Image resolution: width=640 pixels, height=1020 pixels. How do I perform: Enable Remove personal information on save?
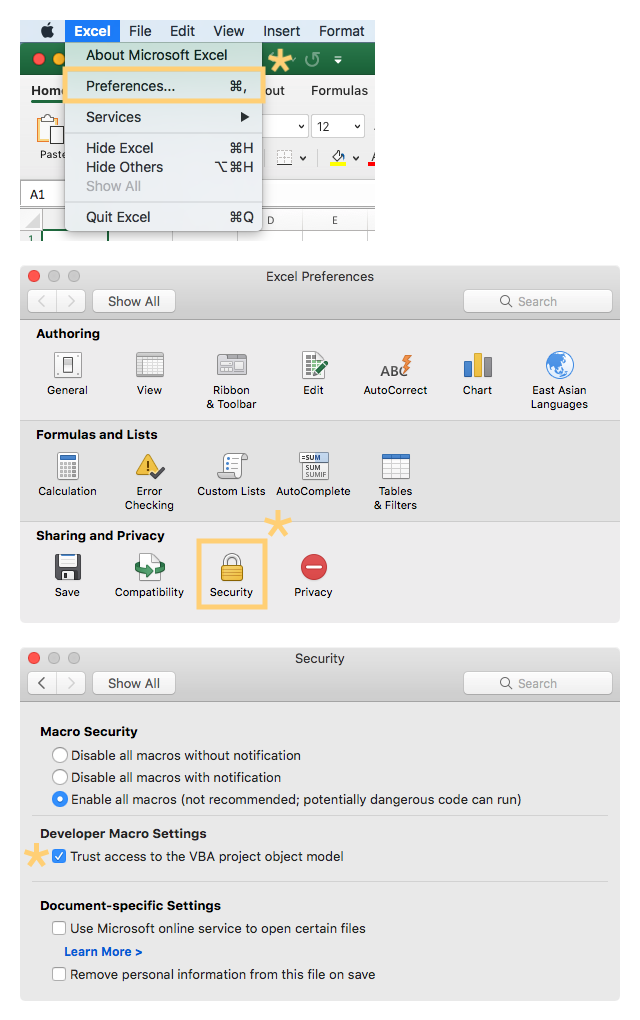click(x=59, y=974)
